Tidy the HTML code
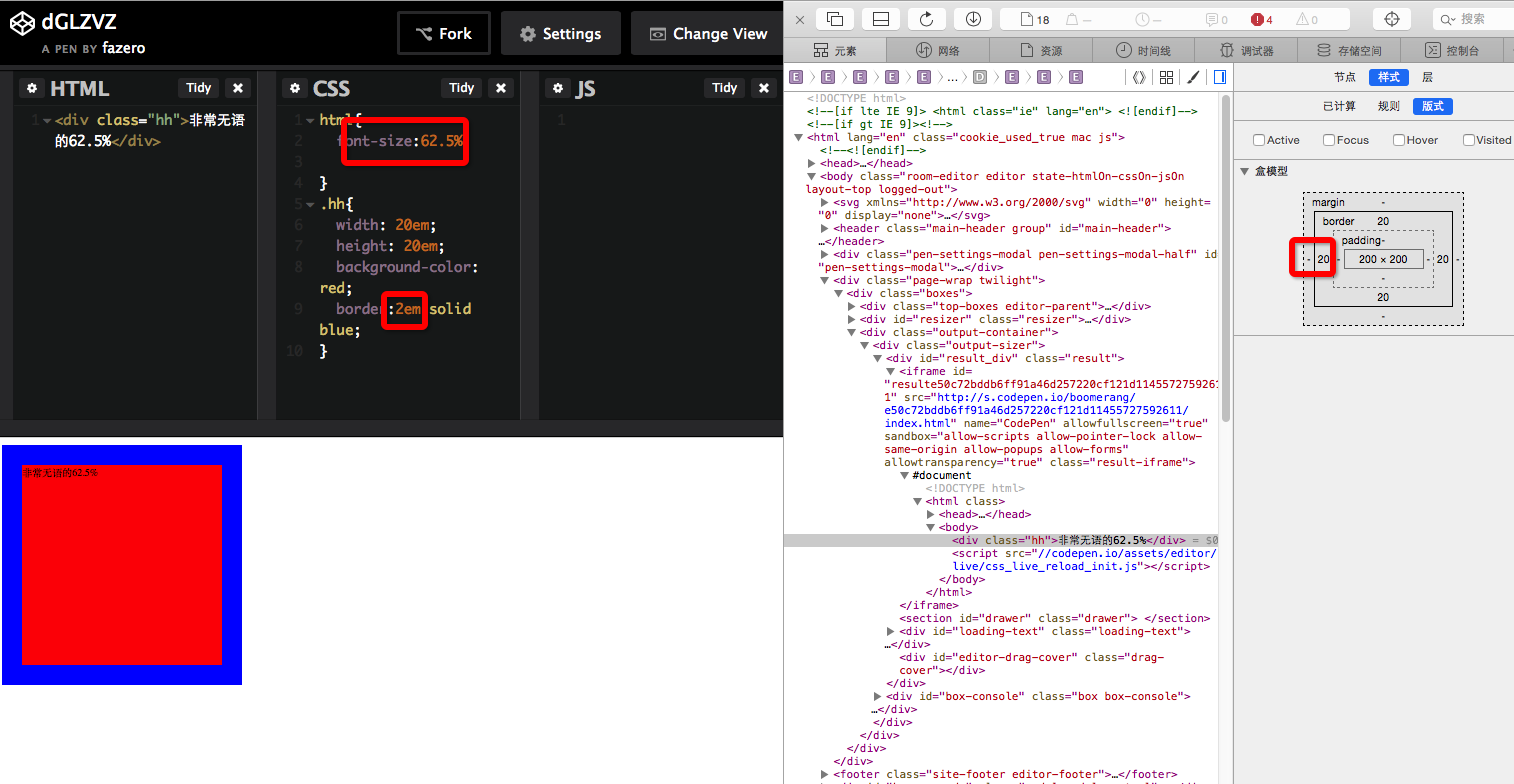The height and width of the screenshot is (784, 1514). (x=198, y=88)
